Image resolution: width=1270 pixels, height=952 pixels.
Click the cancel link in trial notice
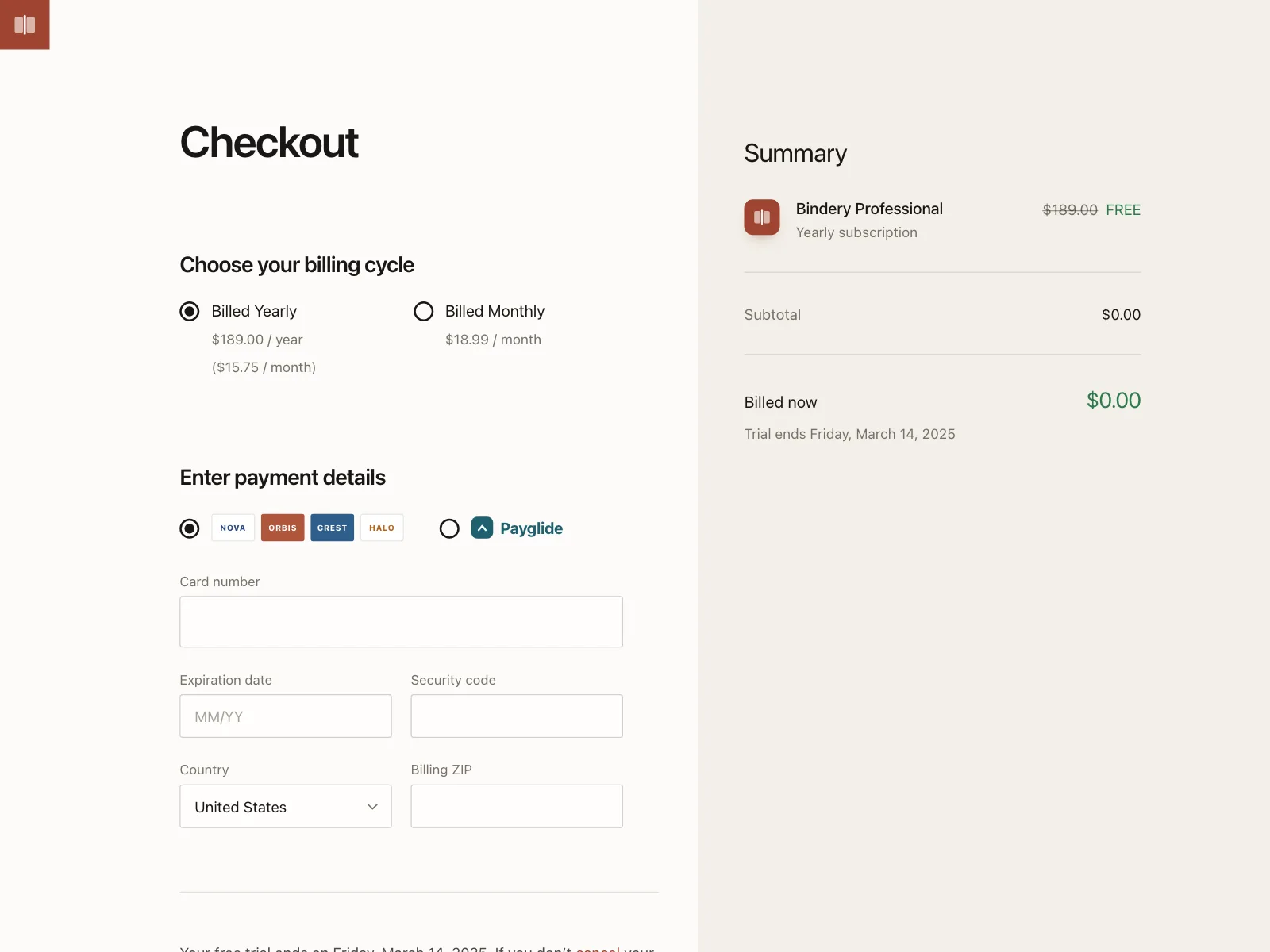598,949
